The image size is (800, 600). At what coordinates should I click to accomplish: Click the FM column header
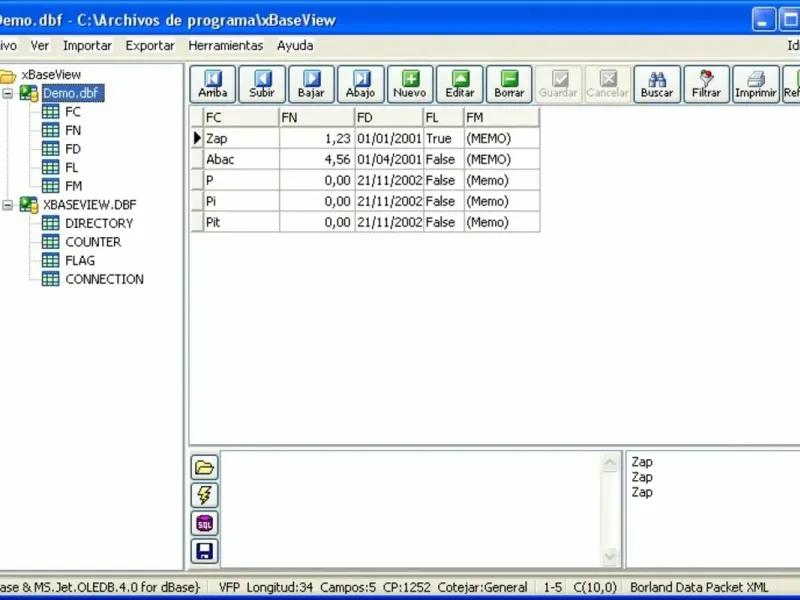click(502, 117)
